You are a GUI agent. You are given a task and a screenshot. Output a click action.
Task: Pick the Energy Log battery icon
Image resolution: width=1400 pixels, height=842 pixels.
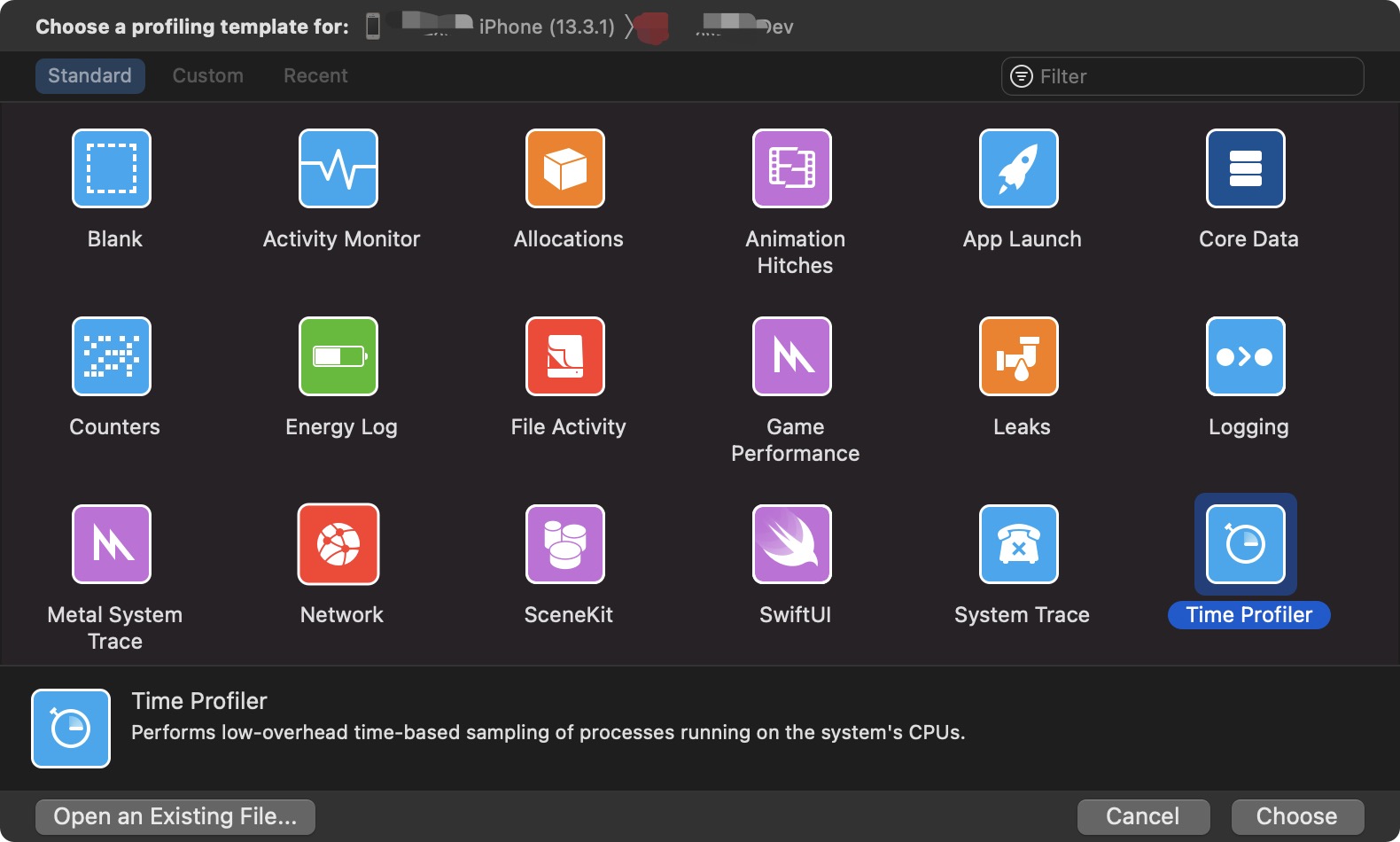pos(338,356)
